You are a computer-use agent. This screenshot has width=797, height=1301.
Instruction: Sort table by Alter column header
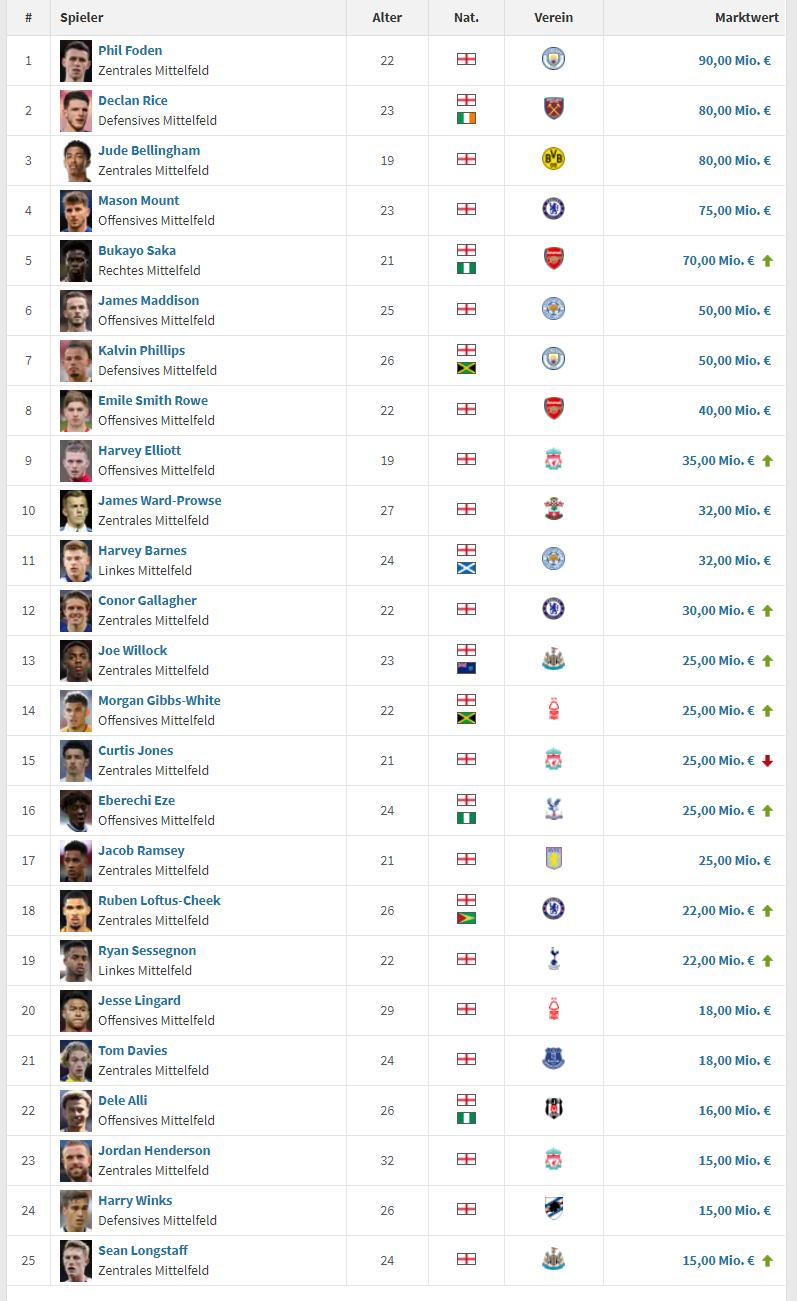tap(387, 18)
